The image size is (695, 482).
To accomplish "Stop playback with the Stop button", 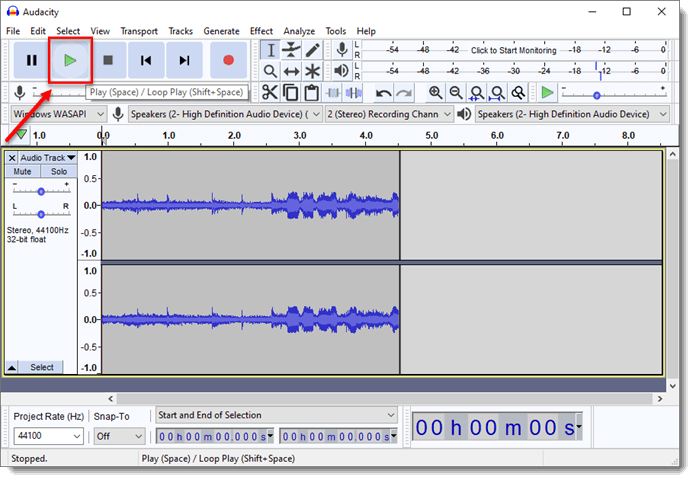I will coord(108,60).
